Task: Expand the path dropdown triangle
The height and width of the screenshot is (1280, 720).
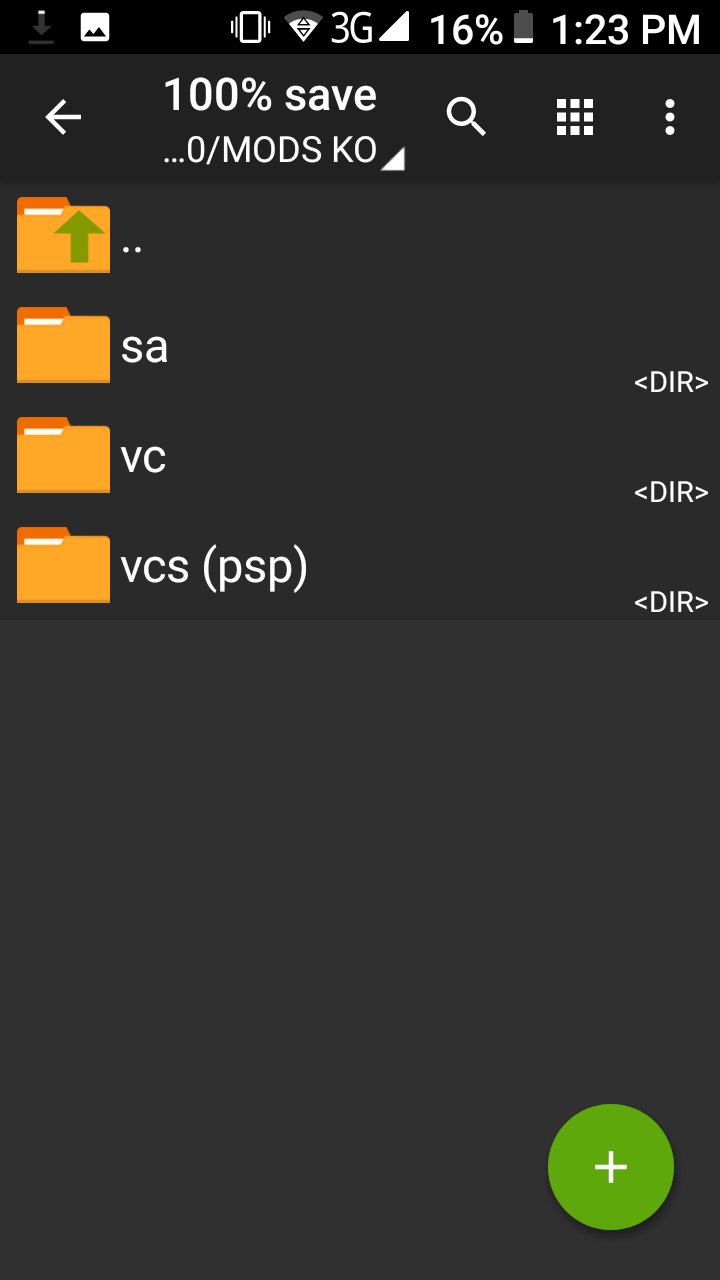Action: click(x=394, y=158)
